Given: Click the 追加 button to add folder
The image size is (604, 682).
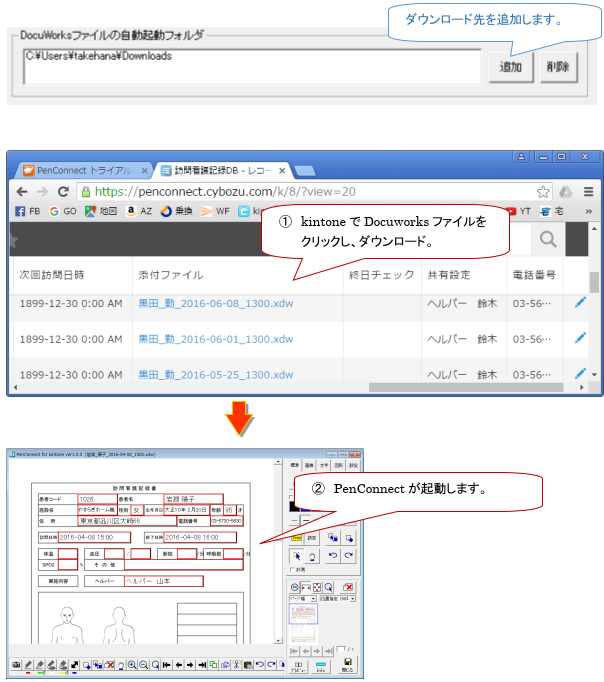Looking at the screenshot, I should (x=511, y=67).
